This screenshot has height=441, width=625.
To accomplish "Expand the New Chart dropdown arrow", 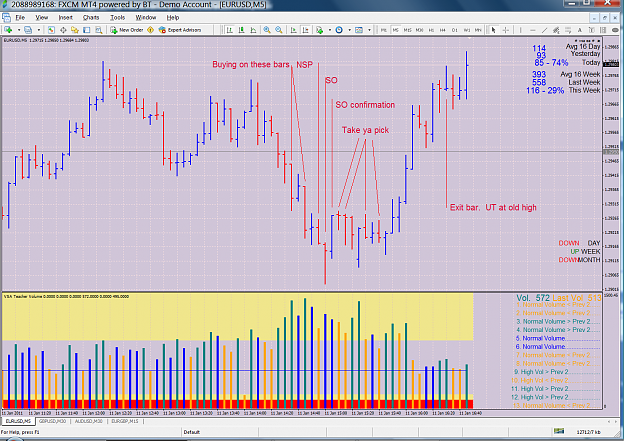I will click(x=19, y=30).
